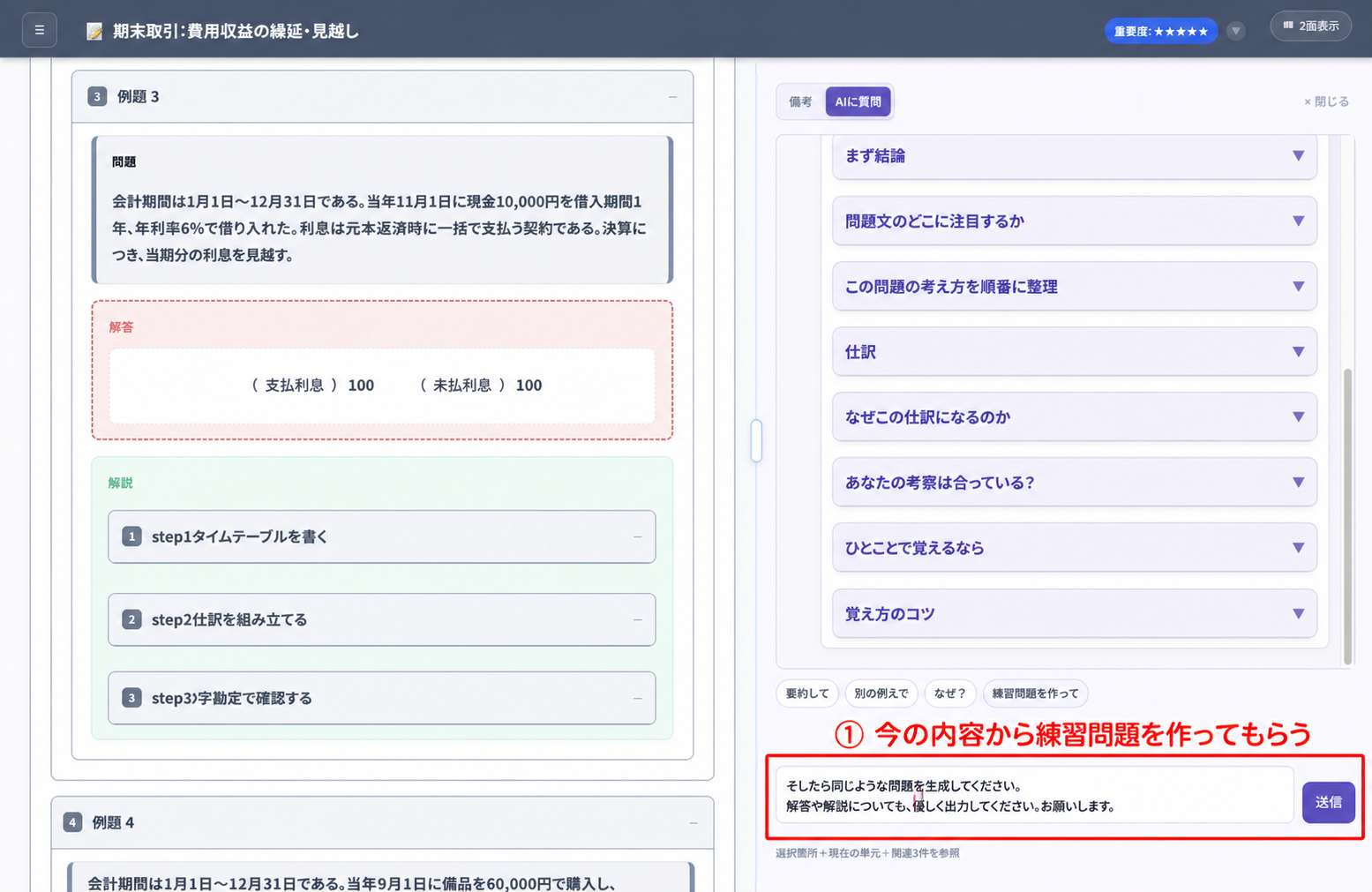Screen dimensions: 1372x892
Task: Click the 未払利息 100 credit entry
Action: click(x=481, y=386)
